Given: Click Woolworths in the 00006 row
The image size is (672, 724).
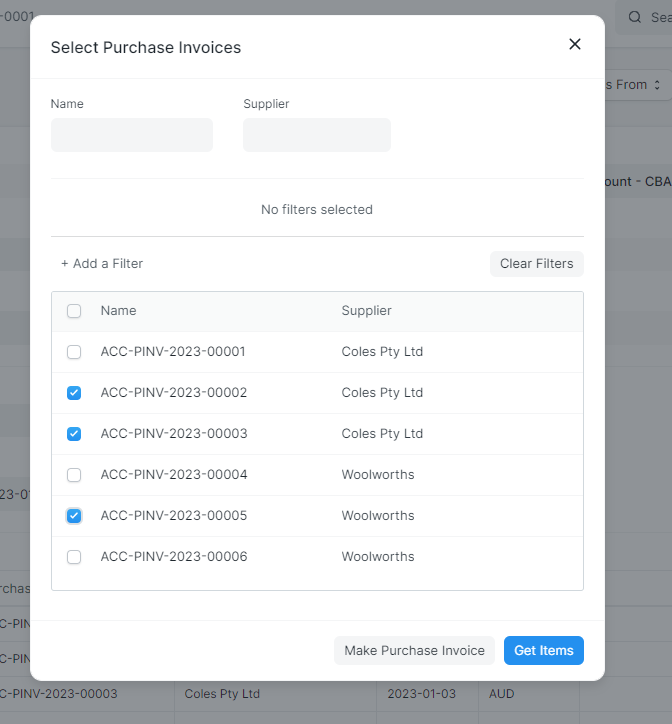Looking at the screenshot, I should pos(378,557).
